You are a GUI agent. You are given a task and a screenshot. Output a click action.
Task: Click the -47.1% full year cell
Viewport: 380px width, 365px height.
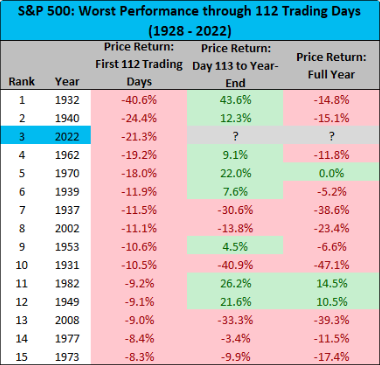pos(331,265)
